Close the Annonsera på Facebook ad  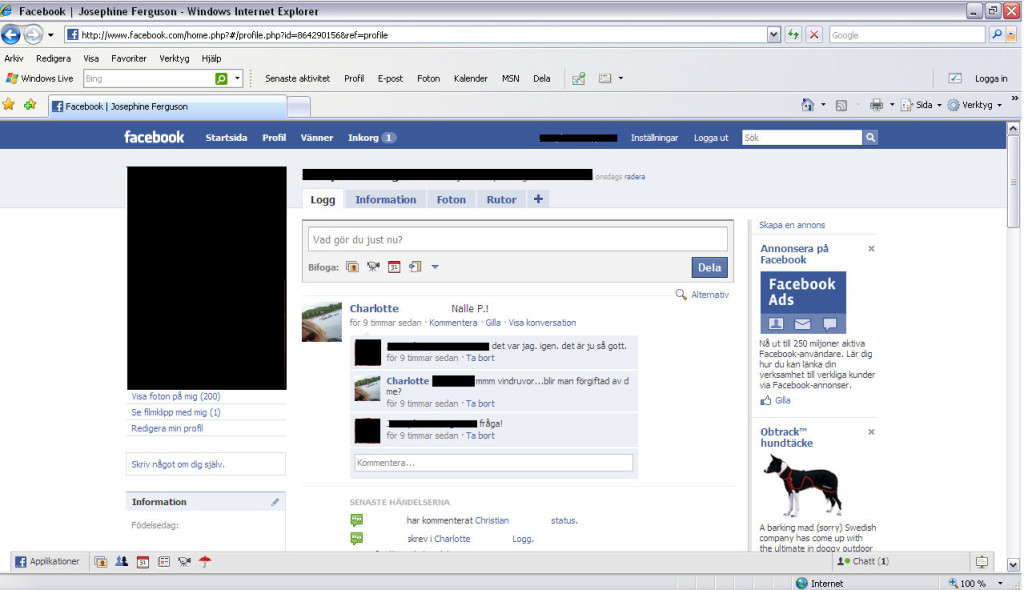[x=871, y=249]
